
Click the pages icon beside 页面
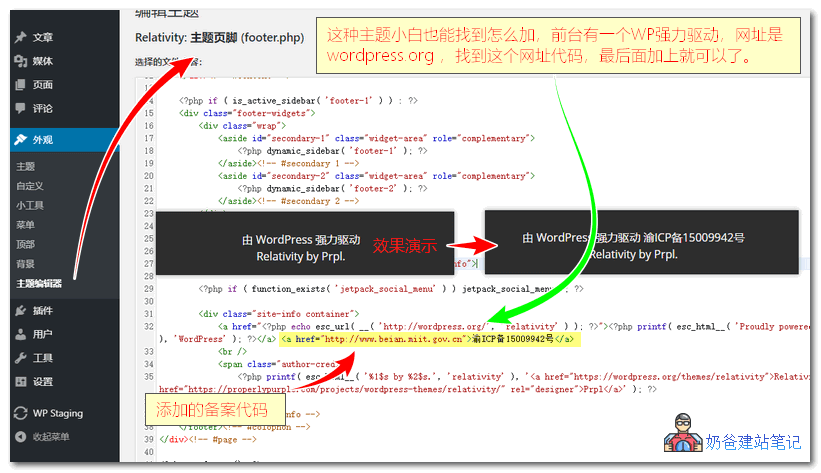click(x=20, y=85)
